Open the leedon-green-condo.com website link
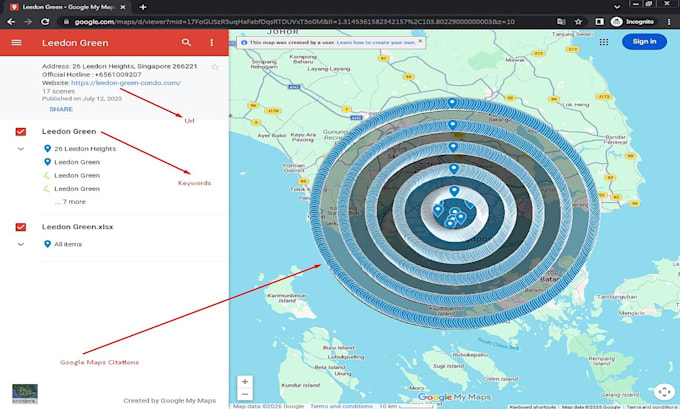 (x=126, y=82)
